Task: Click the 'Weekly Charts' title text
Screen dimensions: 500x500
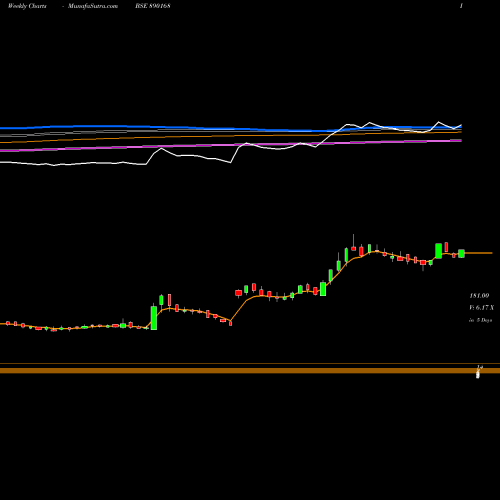Action: pos(27,6)
